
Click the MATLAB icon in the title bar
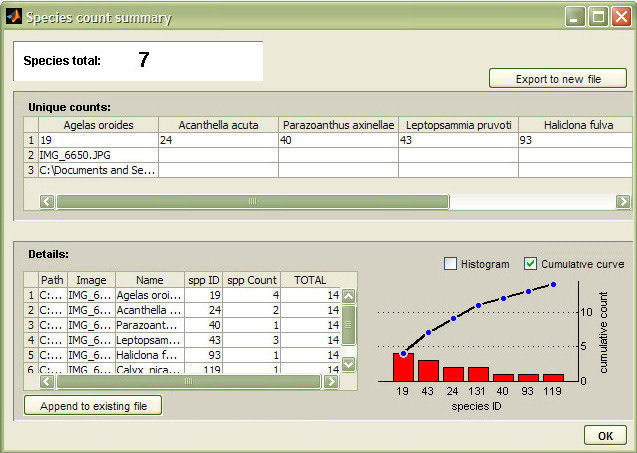click(14, 17)
